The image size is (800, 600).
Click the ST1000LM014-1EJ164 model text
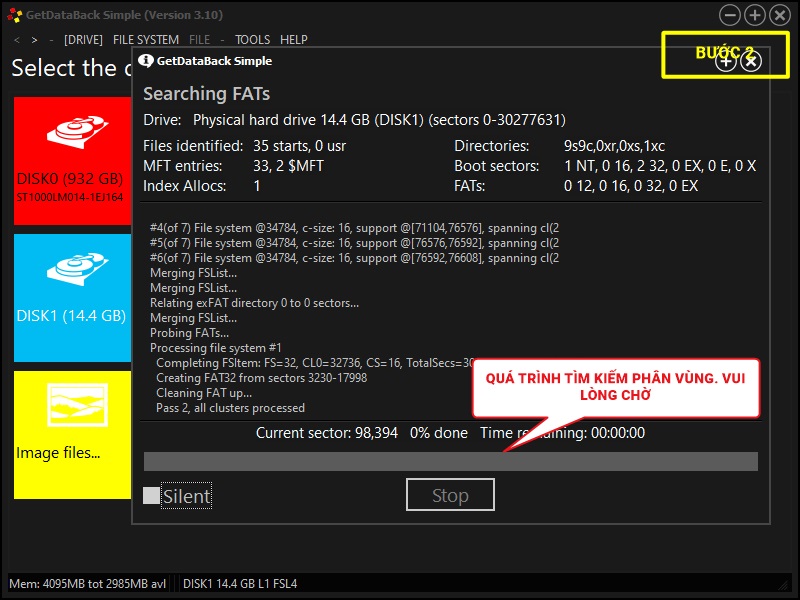69,197
